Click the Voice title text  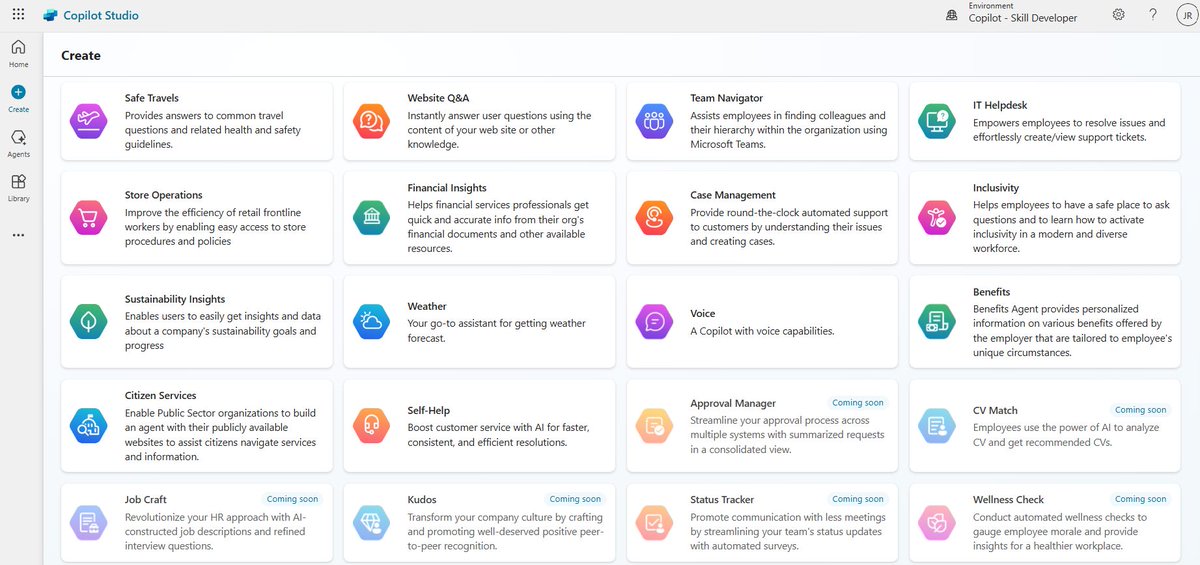[x=702, y=313]
